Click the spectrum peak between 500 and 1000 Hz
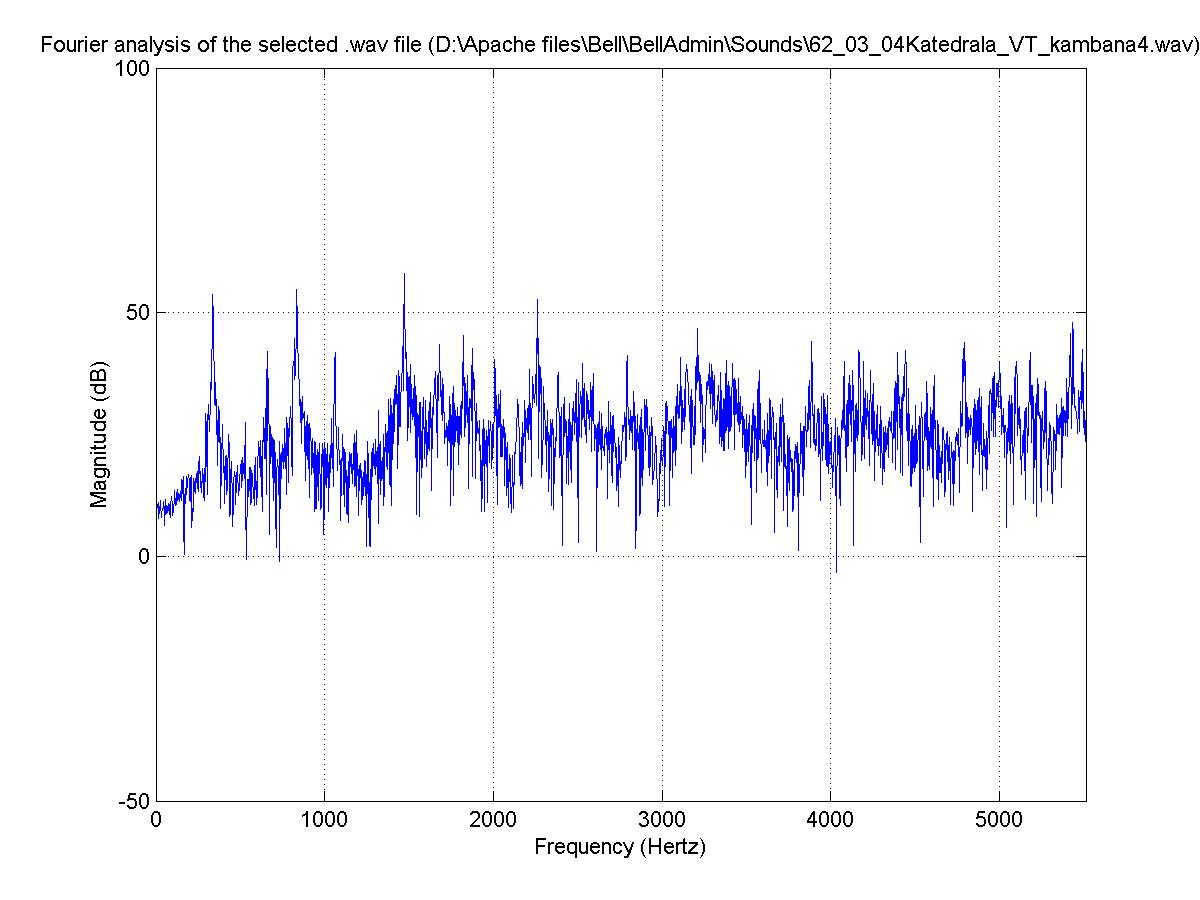The height and width of the screenshot is (900, 1200). click(296, 292)
